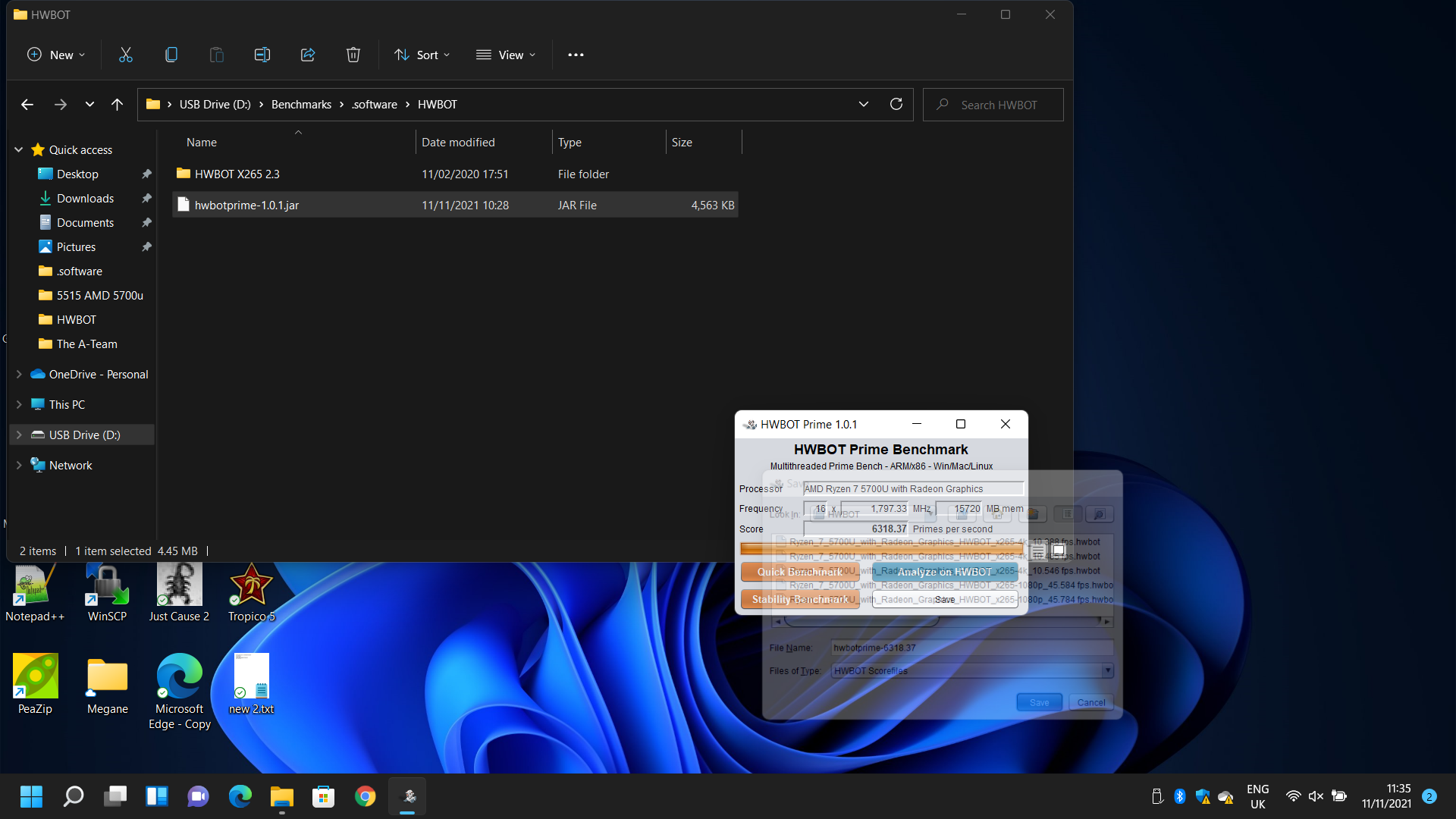Screen dimensions: 1456x819
Task: Launch Microsoft Store from taskbar
Action: [x=324, y=796]
